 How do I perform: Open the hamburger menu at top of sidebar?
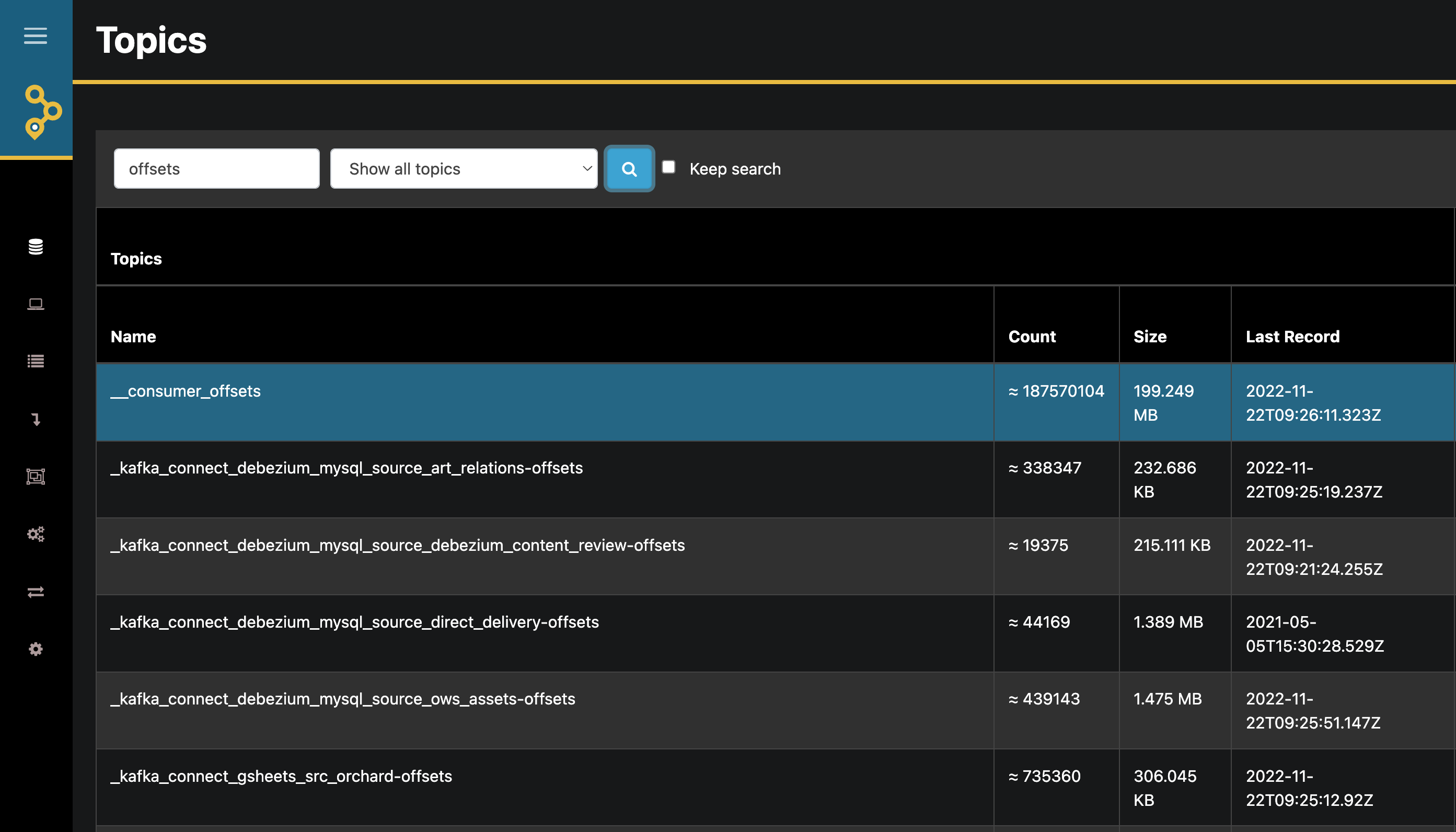pyautogui.click(x=36, y=36)
